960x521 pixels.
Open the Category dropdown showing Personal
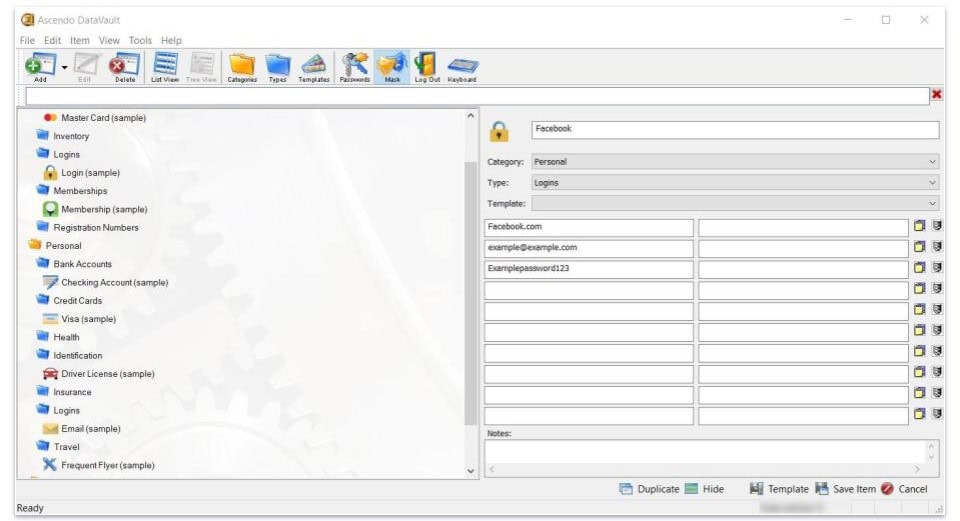[735, 162]
